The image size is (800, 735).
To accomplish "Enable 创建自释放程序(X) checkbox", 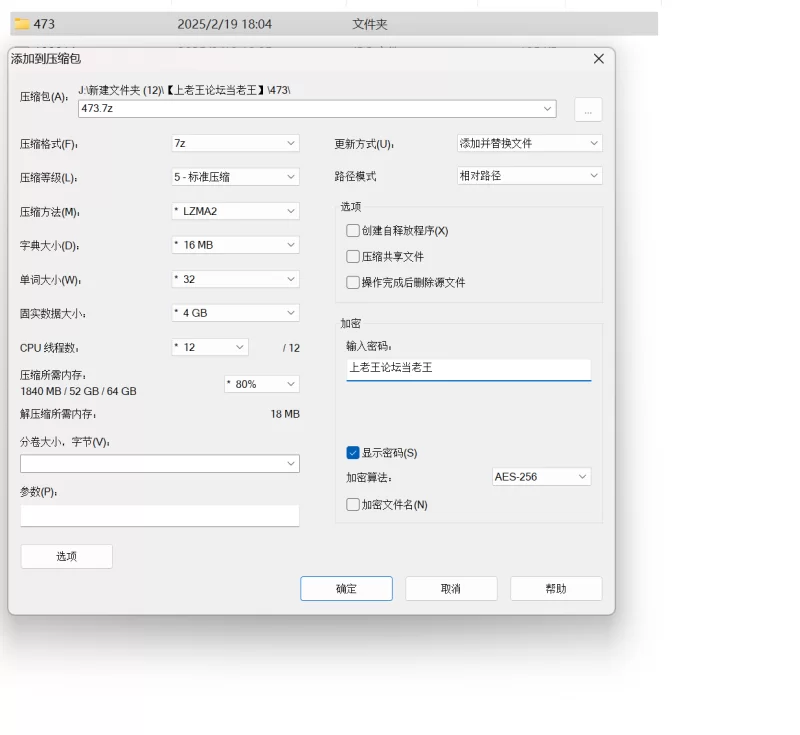I will coord(353,231).
